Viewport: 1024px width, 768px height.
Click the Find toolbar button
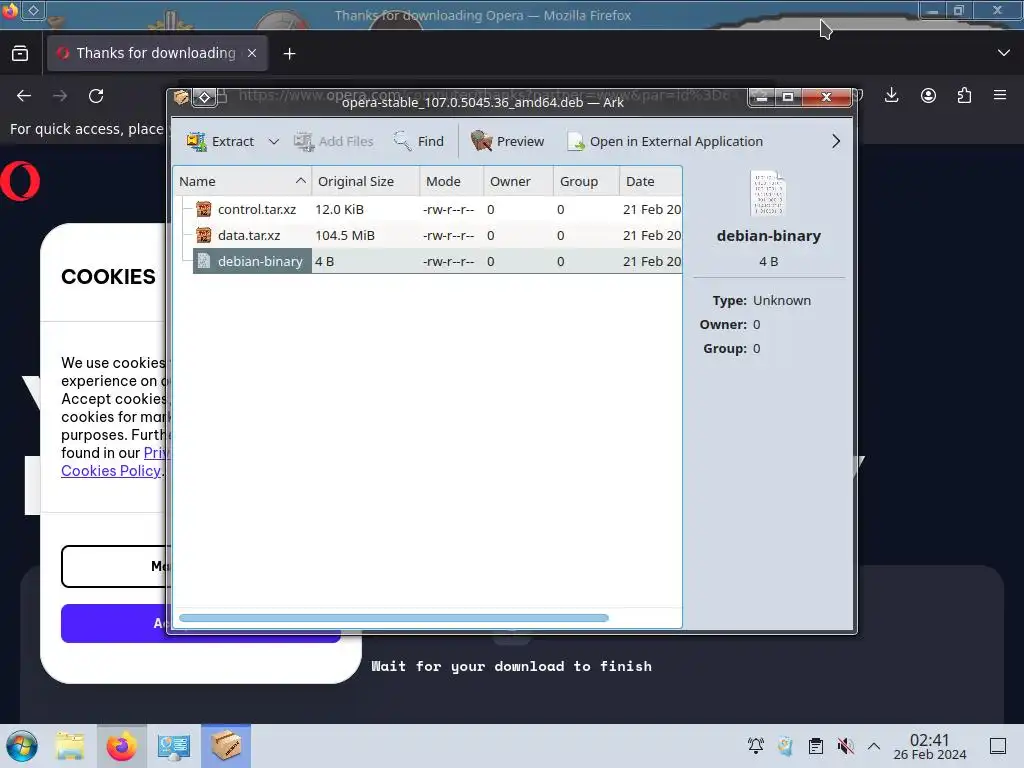click(419, 141)
